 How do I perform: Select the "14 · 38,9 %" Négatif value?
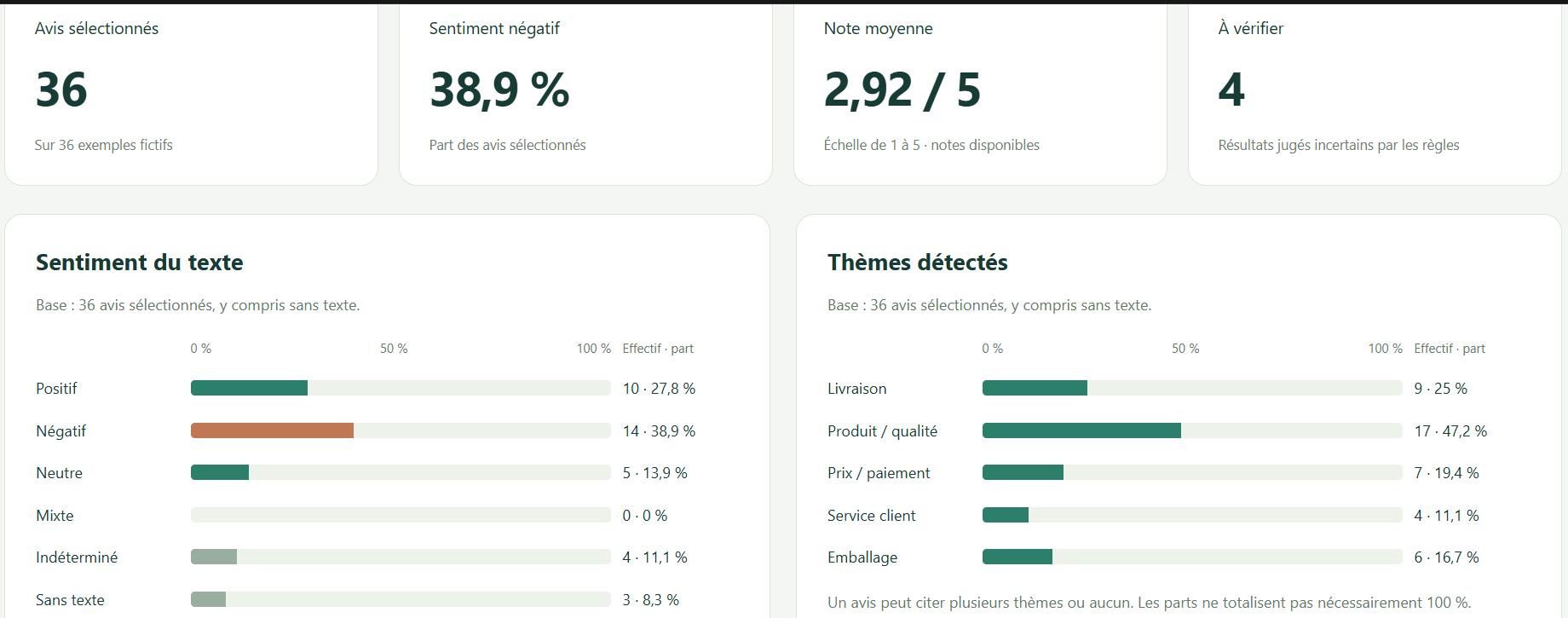[x=659, y=431]
